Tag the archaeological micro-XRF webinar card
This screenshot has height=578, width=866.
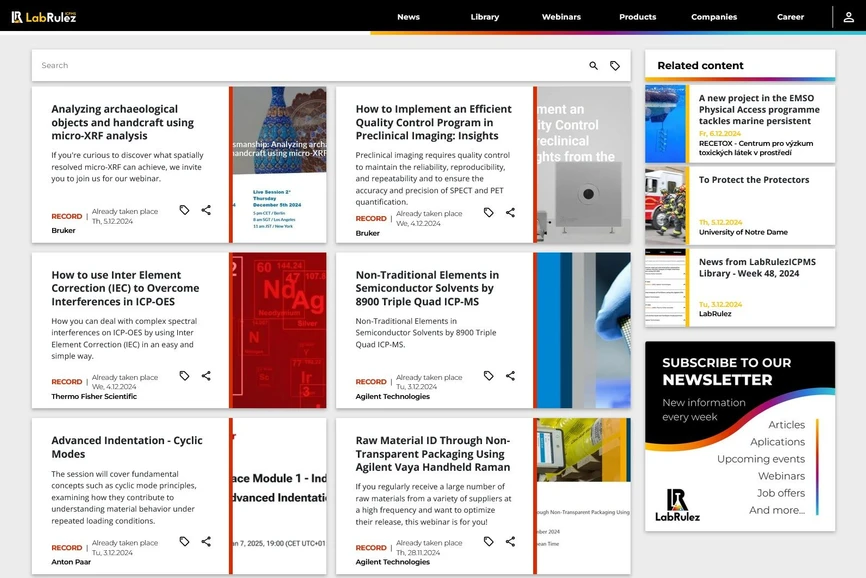click(184, 210)
